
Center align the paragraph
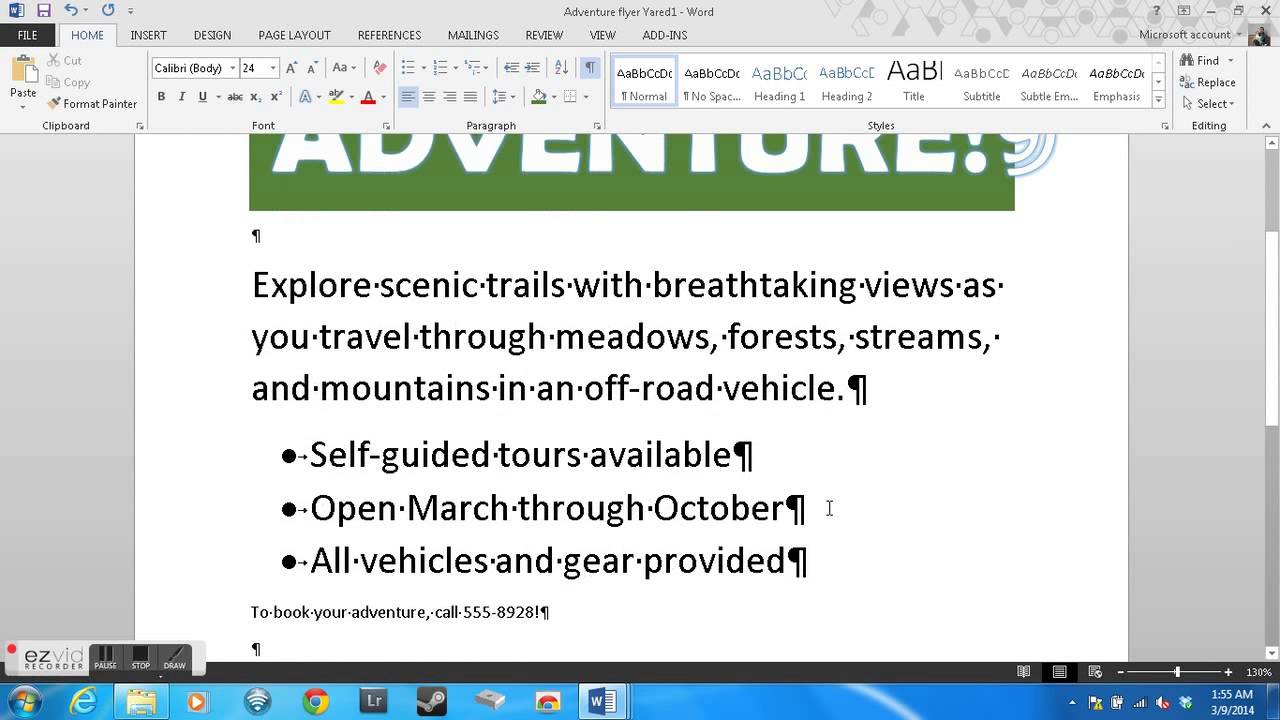pyautogui.click(x=429, y=97)
